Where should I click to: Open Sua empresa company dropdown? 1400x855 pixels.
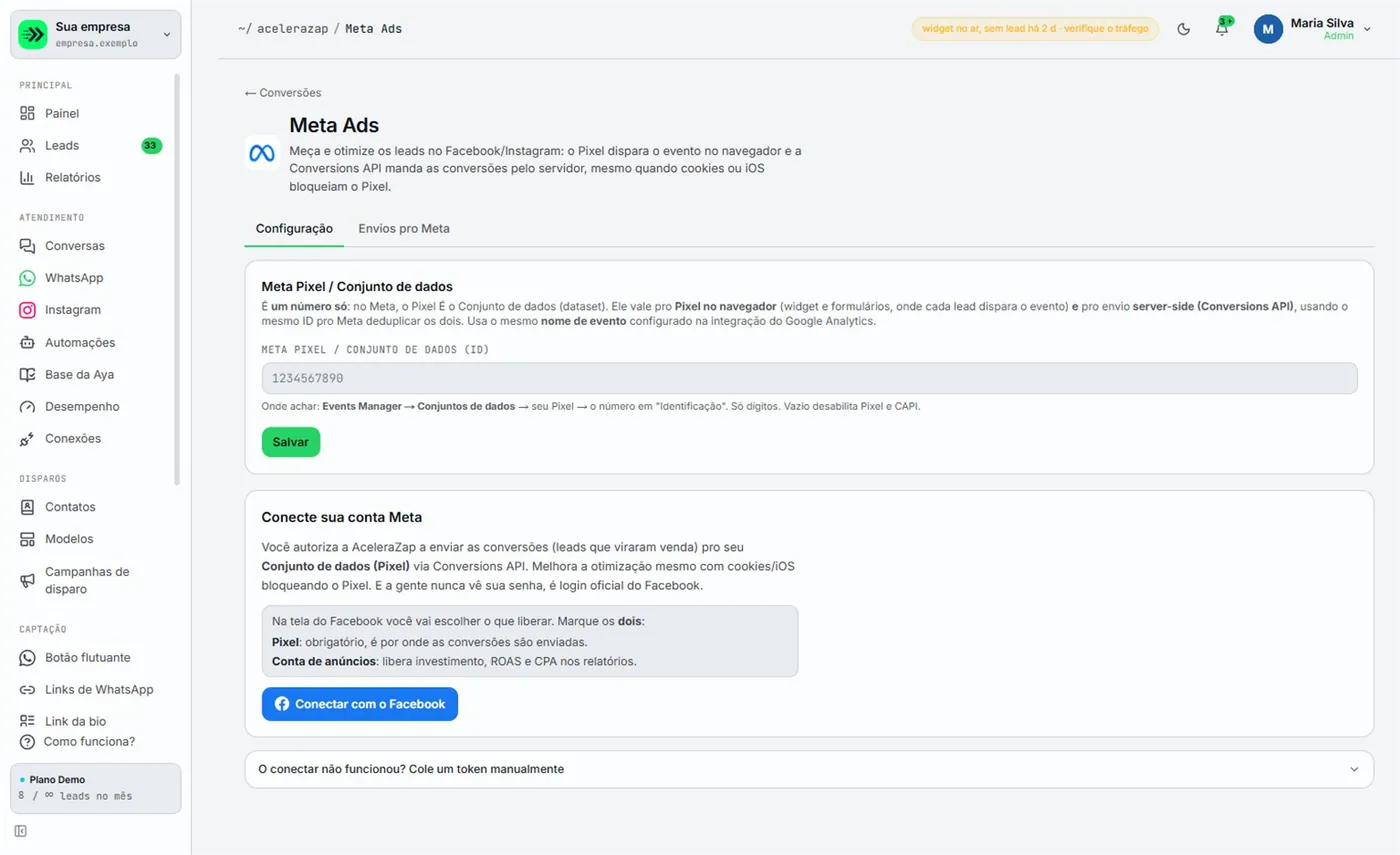(x=96, y=34)
